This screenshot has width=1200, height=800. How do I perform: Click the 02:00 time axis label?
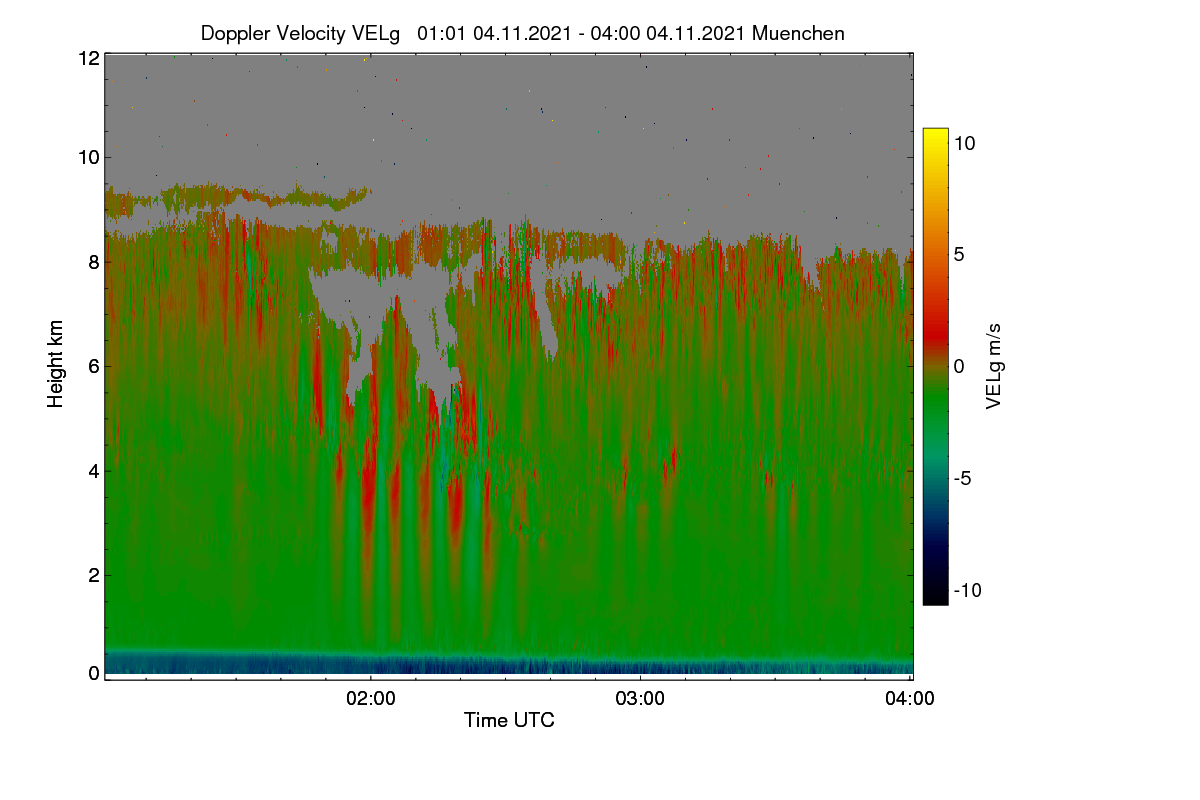370,699
